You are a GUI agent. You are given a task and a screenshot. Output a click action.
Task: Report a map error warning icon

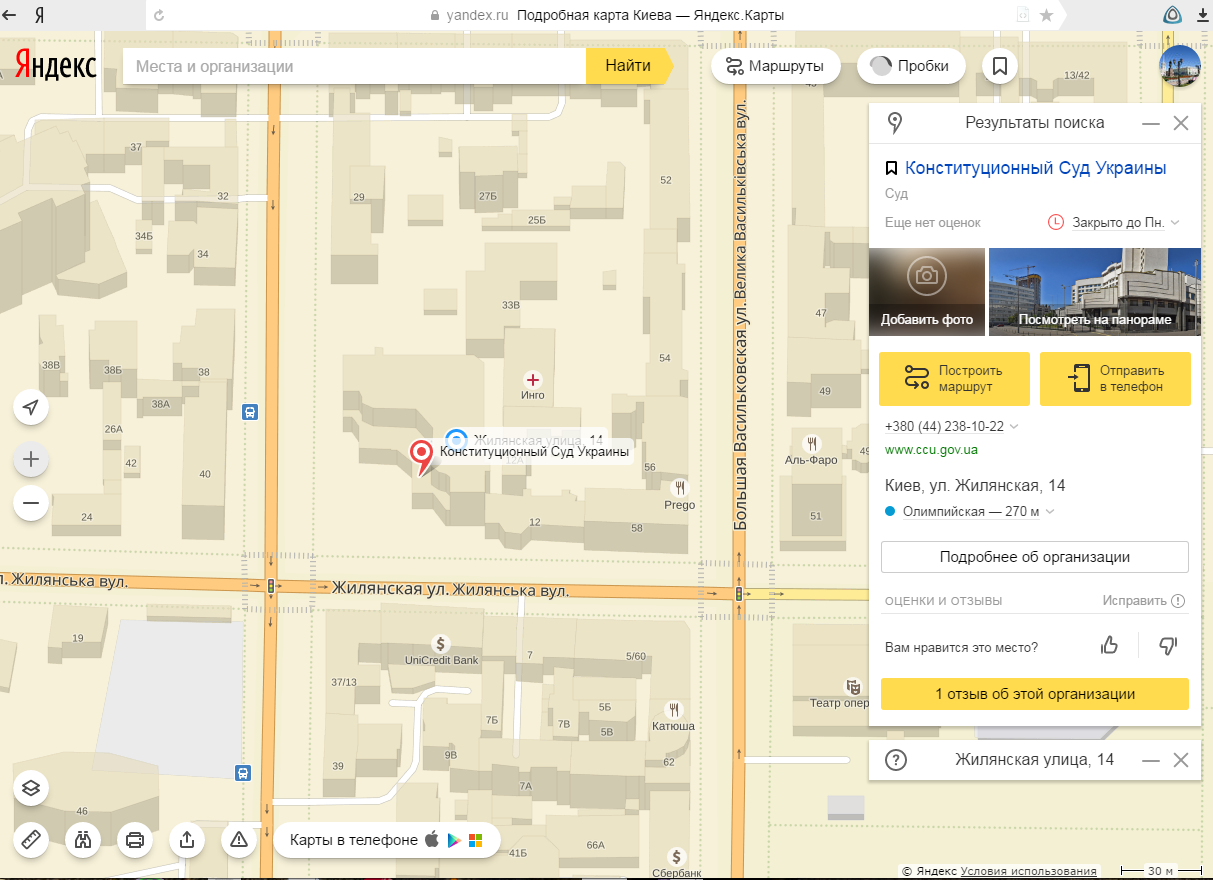[239, 840]
